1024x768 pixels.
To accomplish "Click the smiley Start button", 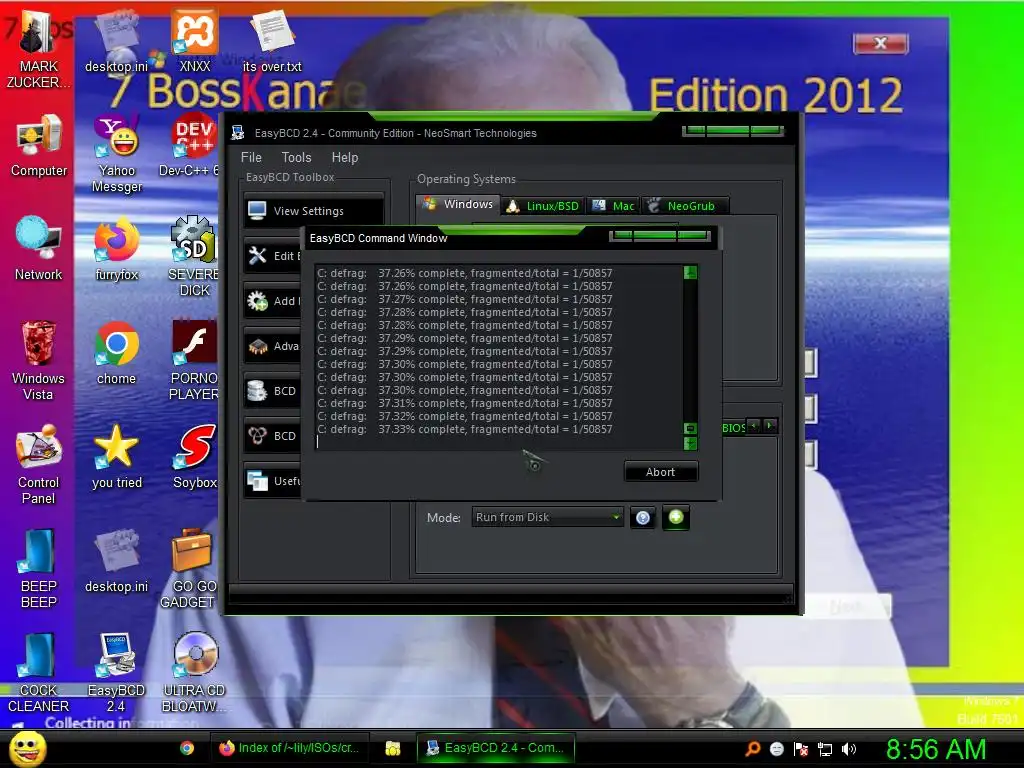I will tap(27, 748).
